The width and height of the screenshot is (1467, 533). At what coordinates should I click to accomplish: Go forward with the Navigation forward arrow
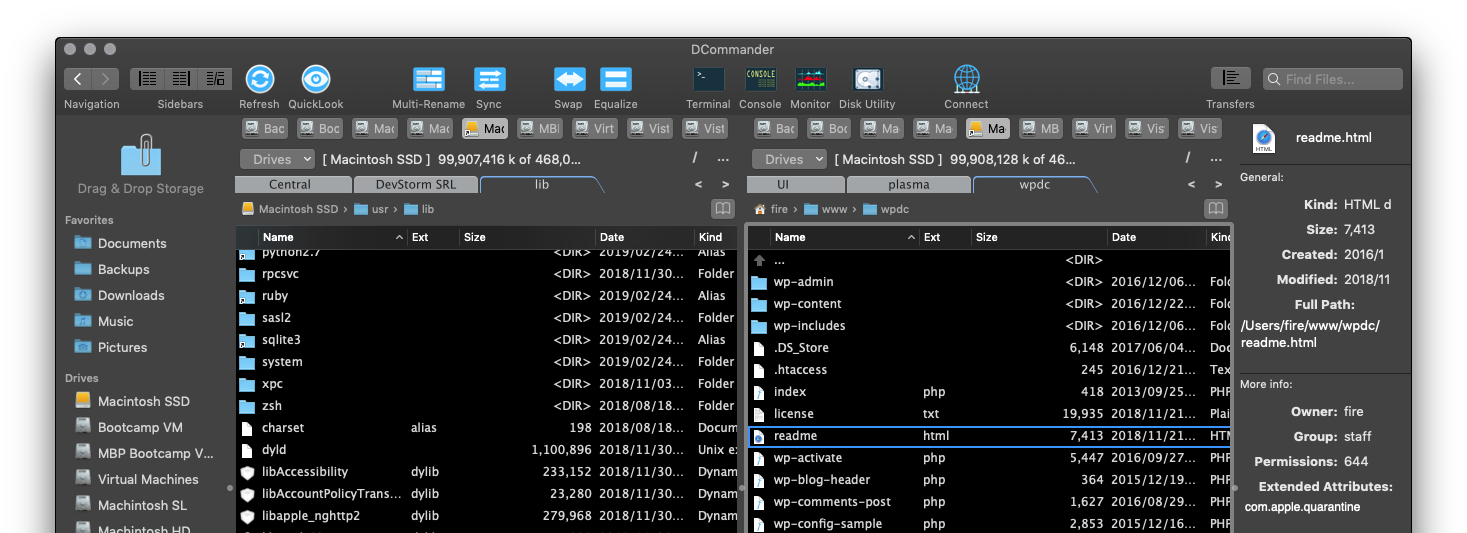(106, 79)
